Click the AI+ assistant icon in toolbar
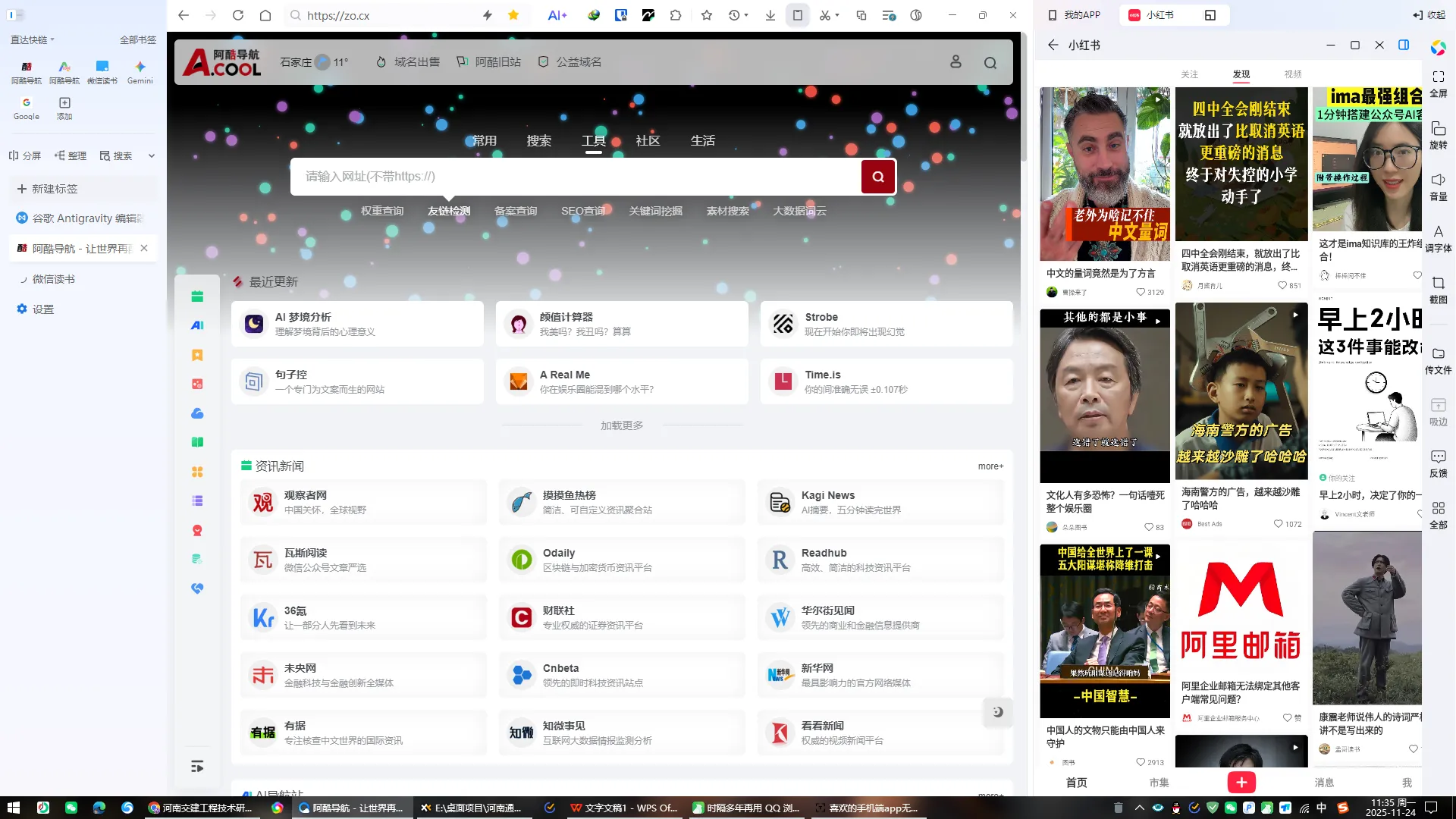 click(557, 15)
